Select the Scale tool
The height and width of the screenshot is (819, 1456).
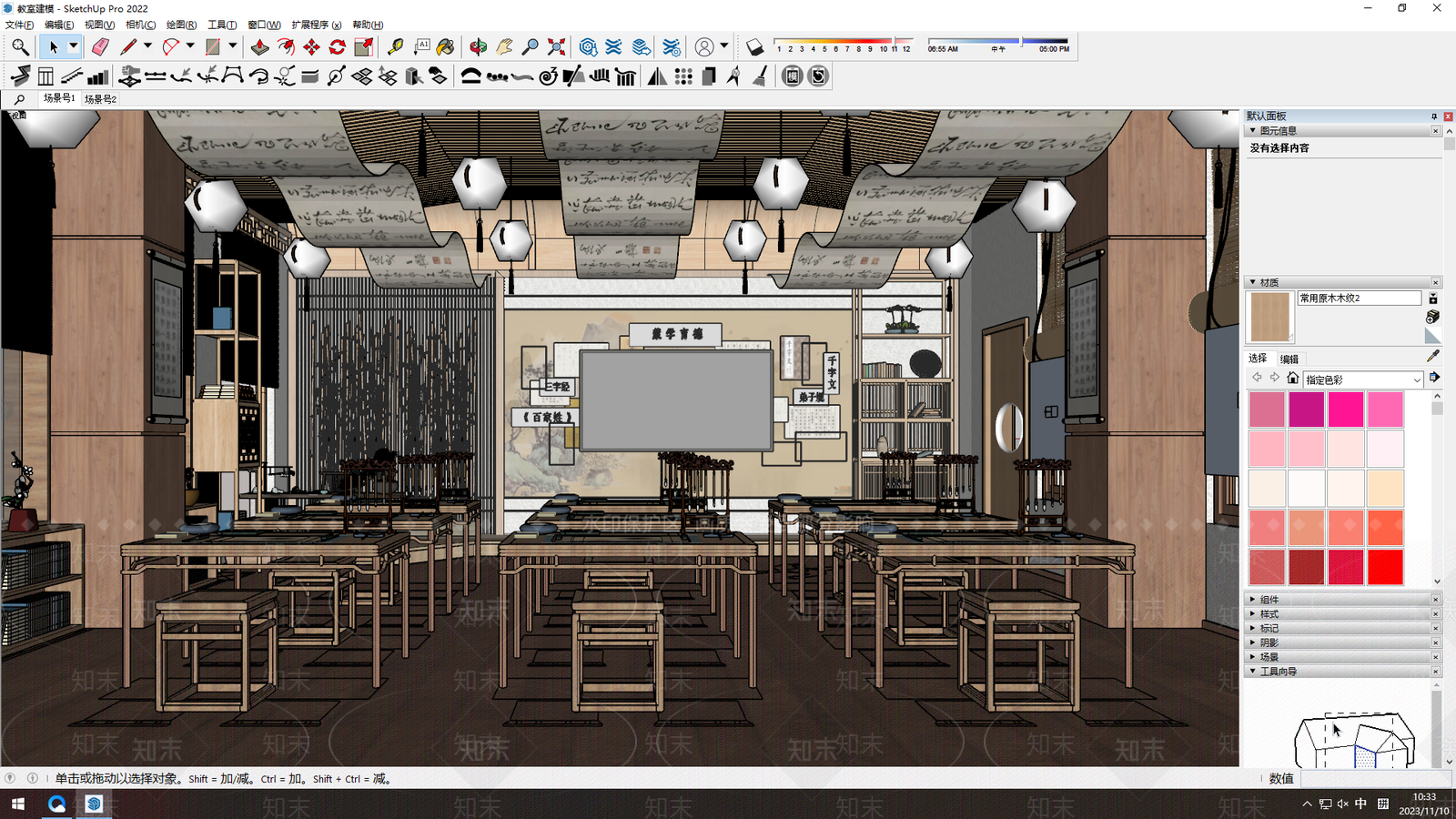tap(363, 46)
